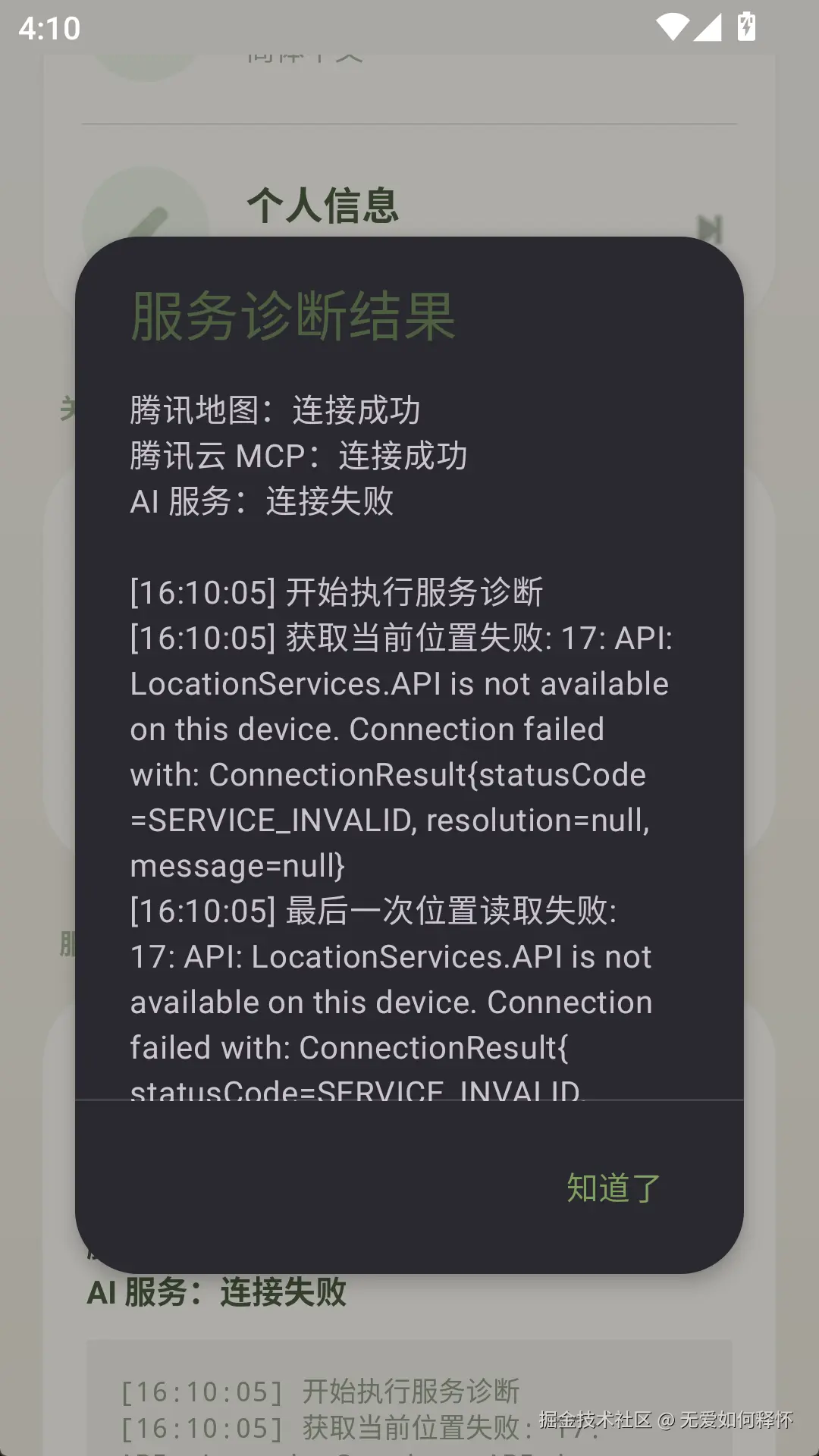Select the 腾讯地图:连接成功 result line
819x1456 pixels.
[275, 410]
